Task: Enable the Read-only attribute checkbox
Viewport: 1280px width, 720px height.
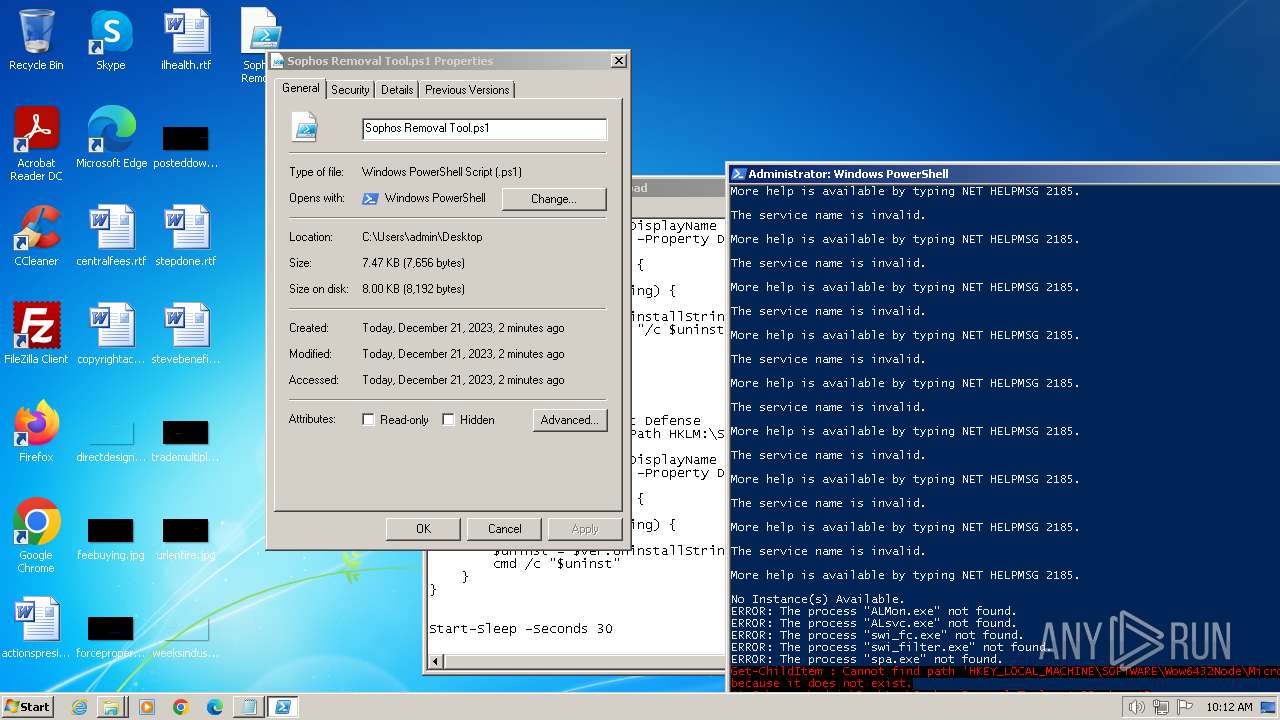Action: (x=369, y=420)
